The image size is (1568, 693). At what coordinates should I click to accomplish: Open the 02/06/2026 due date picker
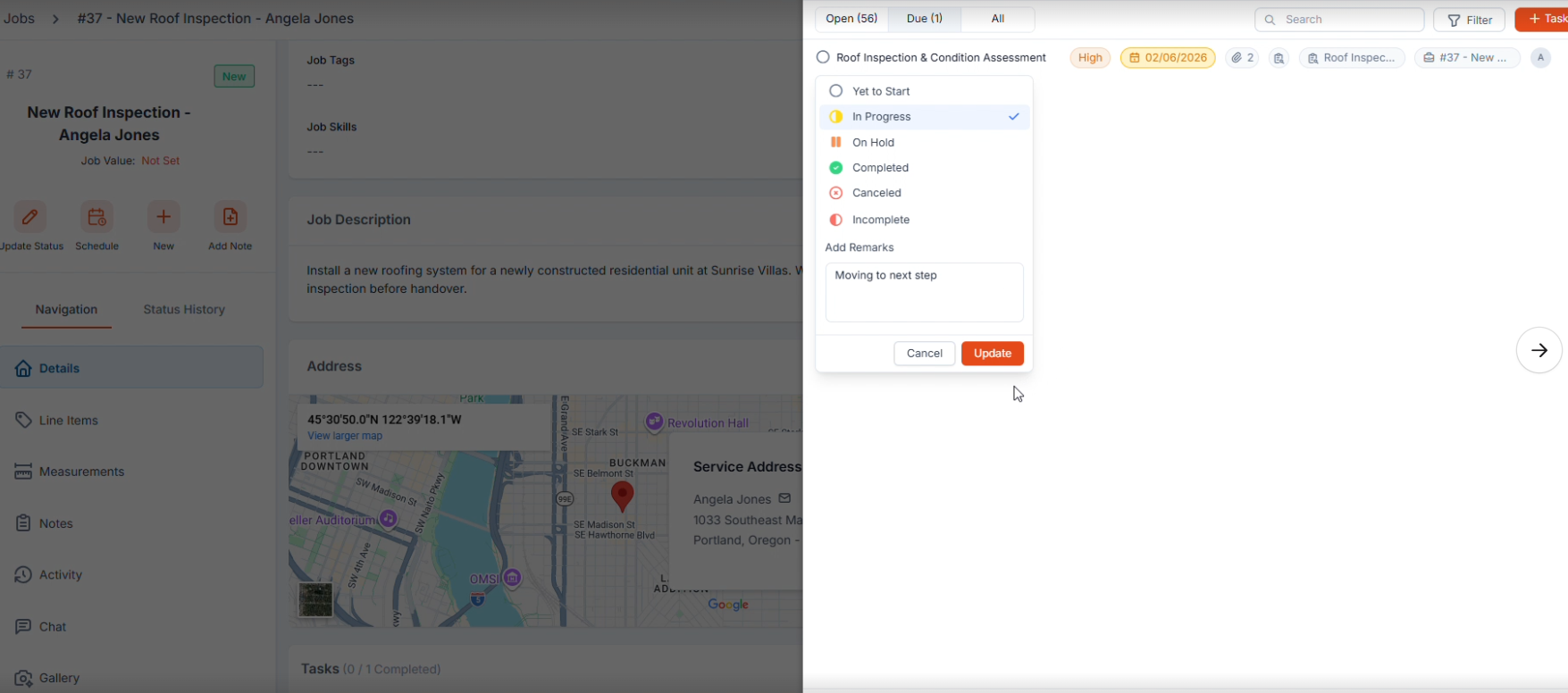coord(1167,58)
